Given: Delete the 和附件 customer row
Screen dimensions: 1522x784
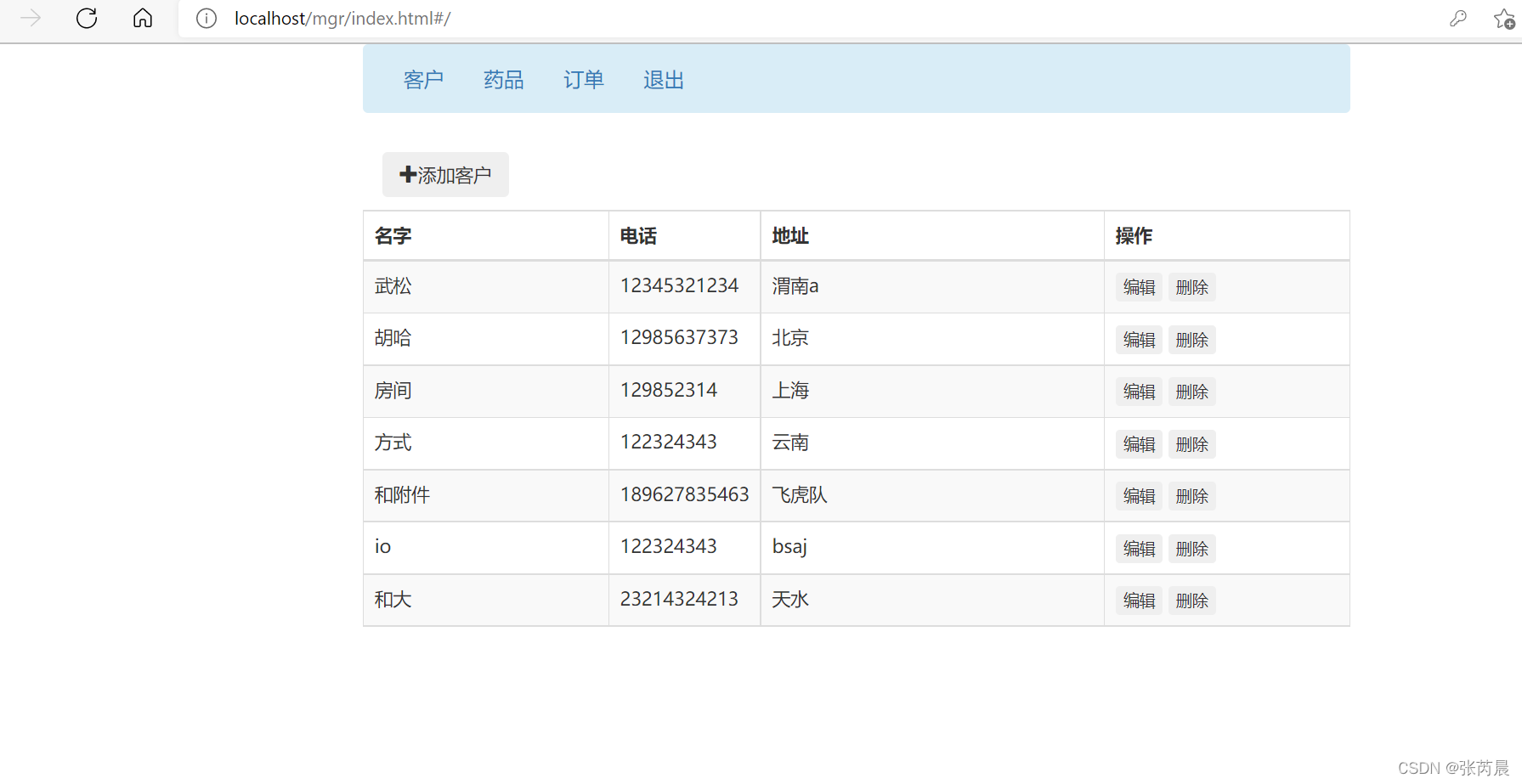Looking at the screenshot, I should [1191, 496].
